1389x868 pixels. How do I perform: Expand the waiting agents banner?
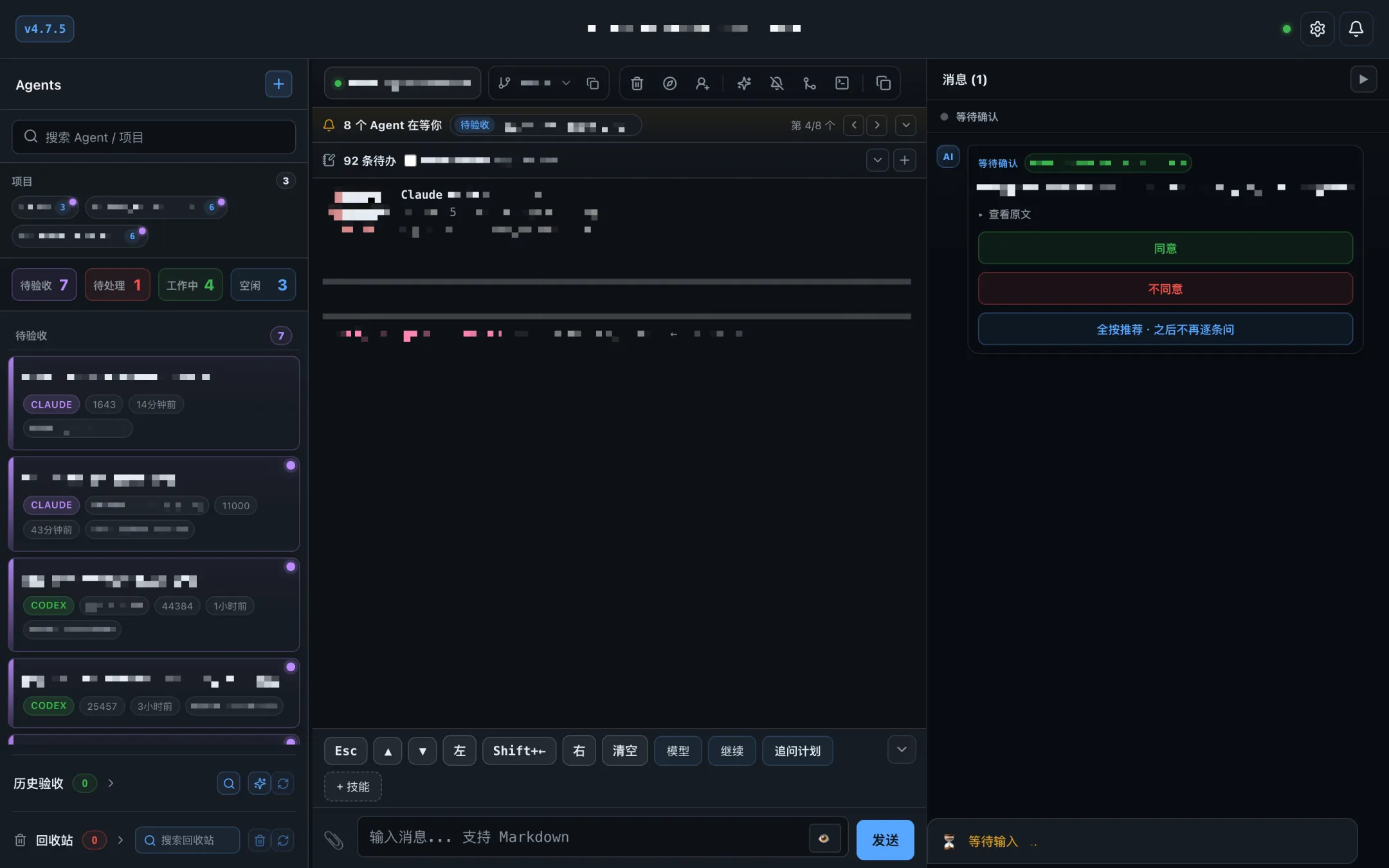tap(905, 125)
